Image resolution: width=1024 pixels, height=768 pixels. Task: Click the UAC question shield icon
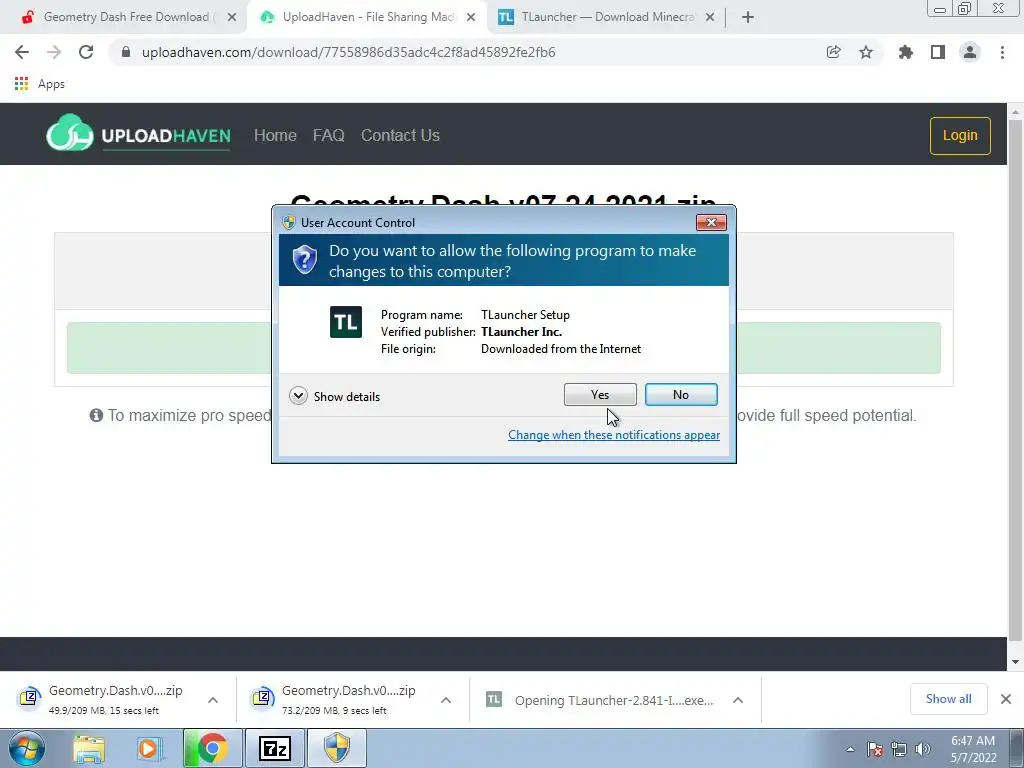coord(304,260)
